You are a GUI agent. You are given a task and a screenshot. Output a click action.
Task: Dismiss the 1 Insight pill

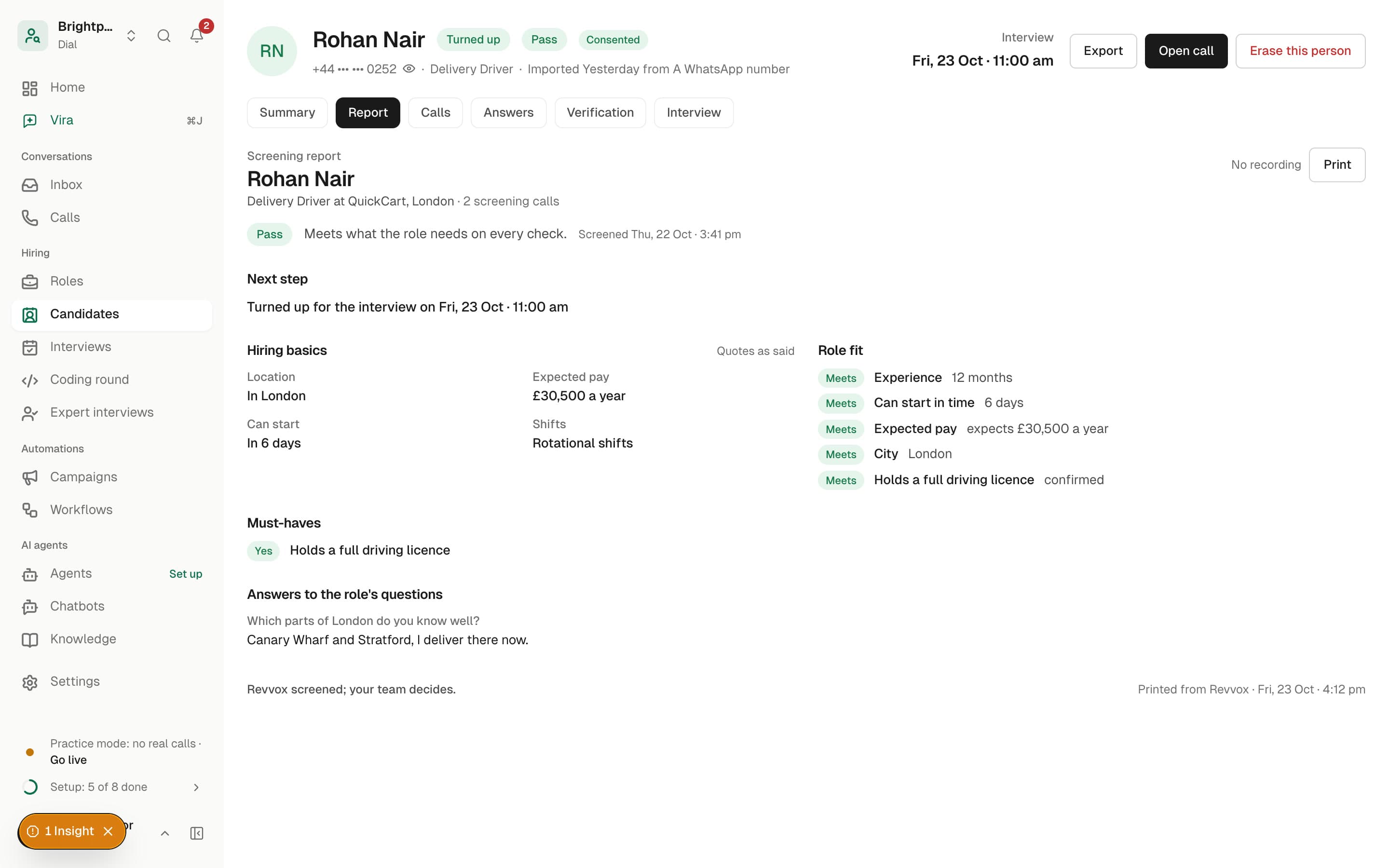pos(108,831)
